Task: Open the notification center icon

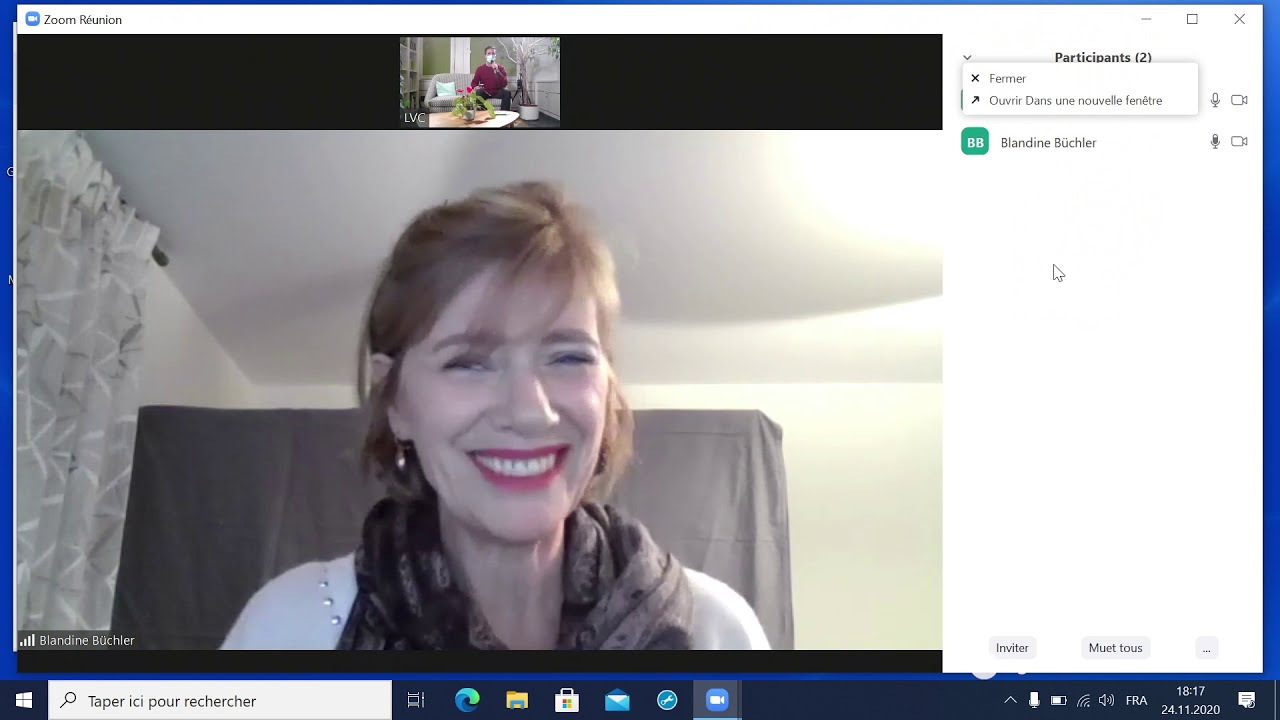Action: point(1247,700)
